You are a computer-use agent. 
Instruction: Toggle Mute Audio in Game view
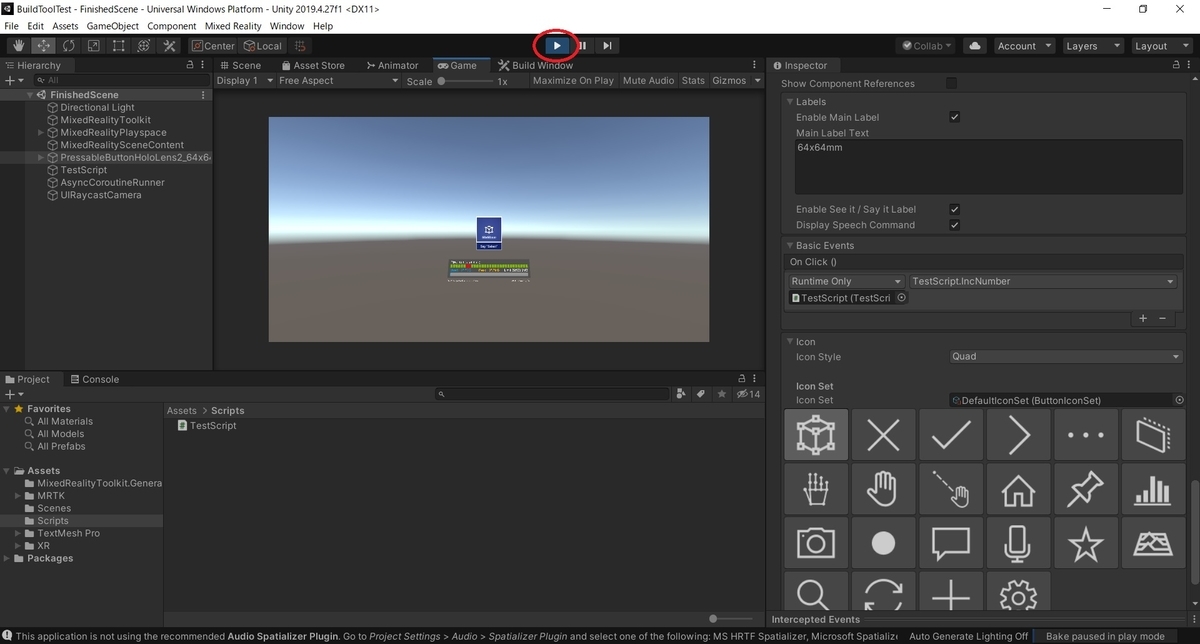(648, 80)
